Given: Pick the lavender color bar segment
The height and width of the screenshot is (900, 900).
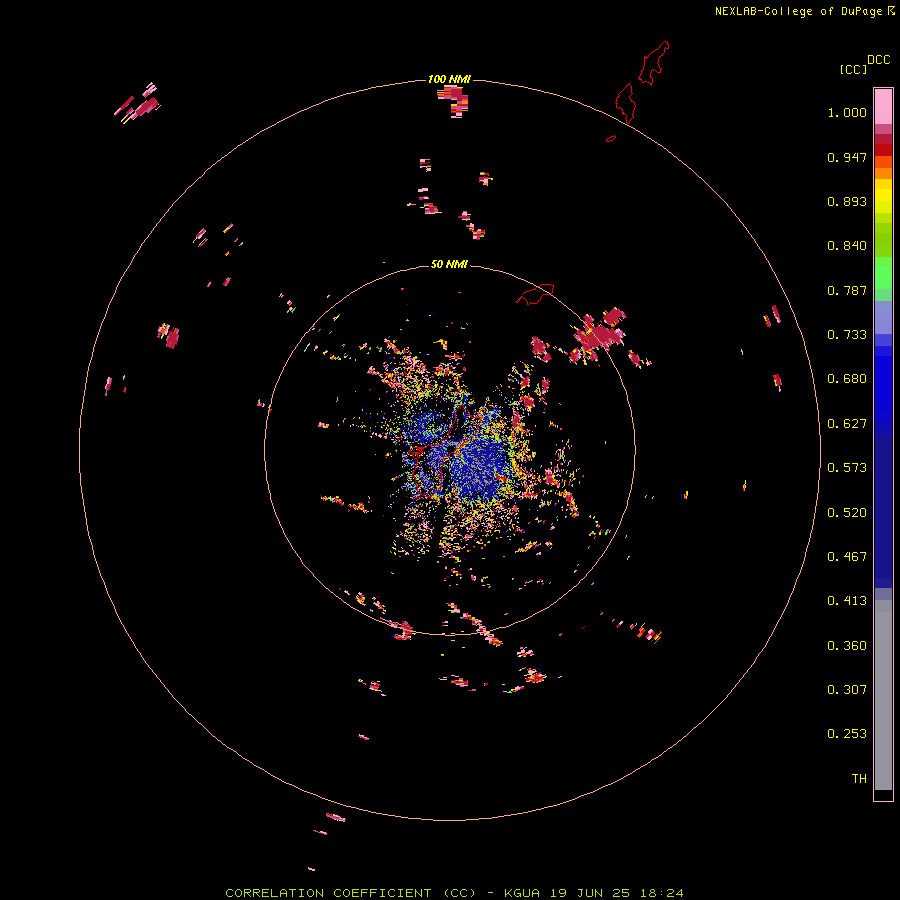Looking at the screenshot, I should pyautogui.click(x=883, y=318).
